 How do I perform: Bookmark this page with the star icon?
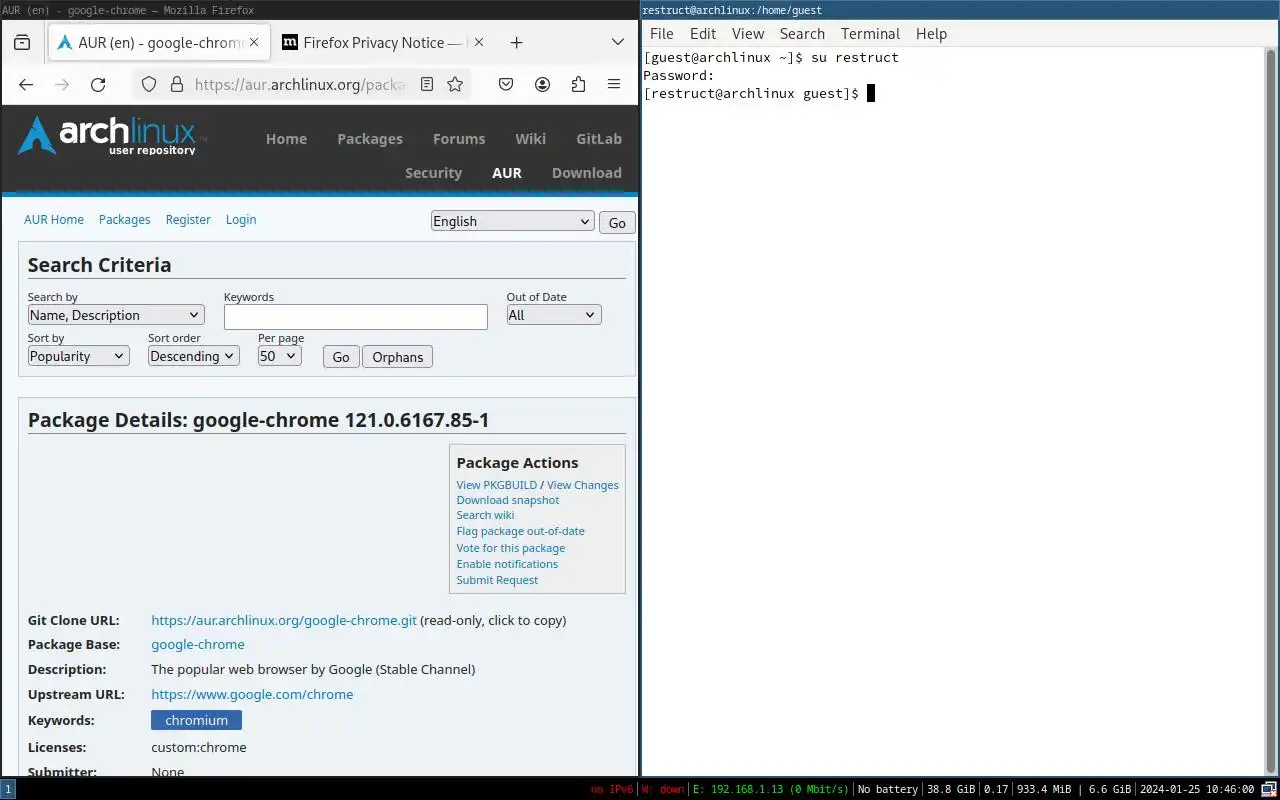pos(455,85)
